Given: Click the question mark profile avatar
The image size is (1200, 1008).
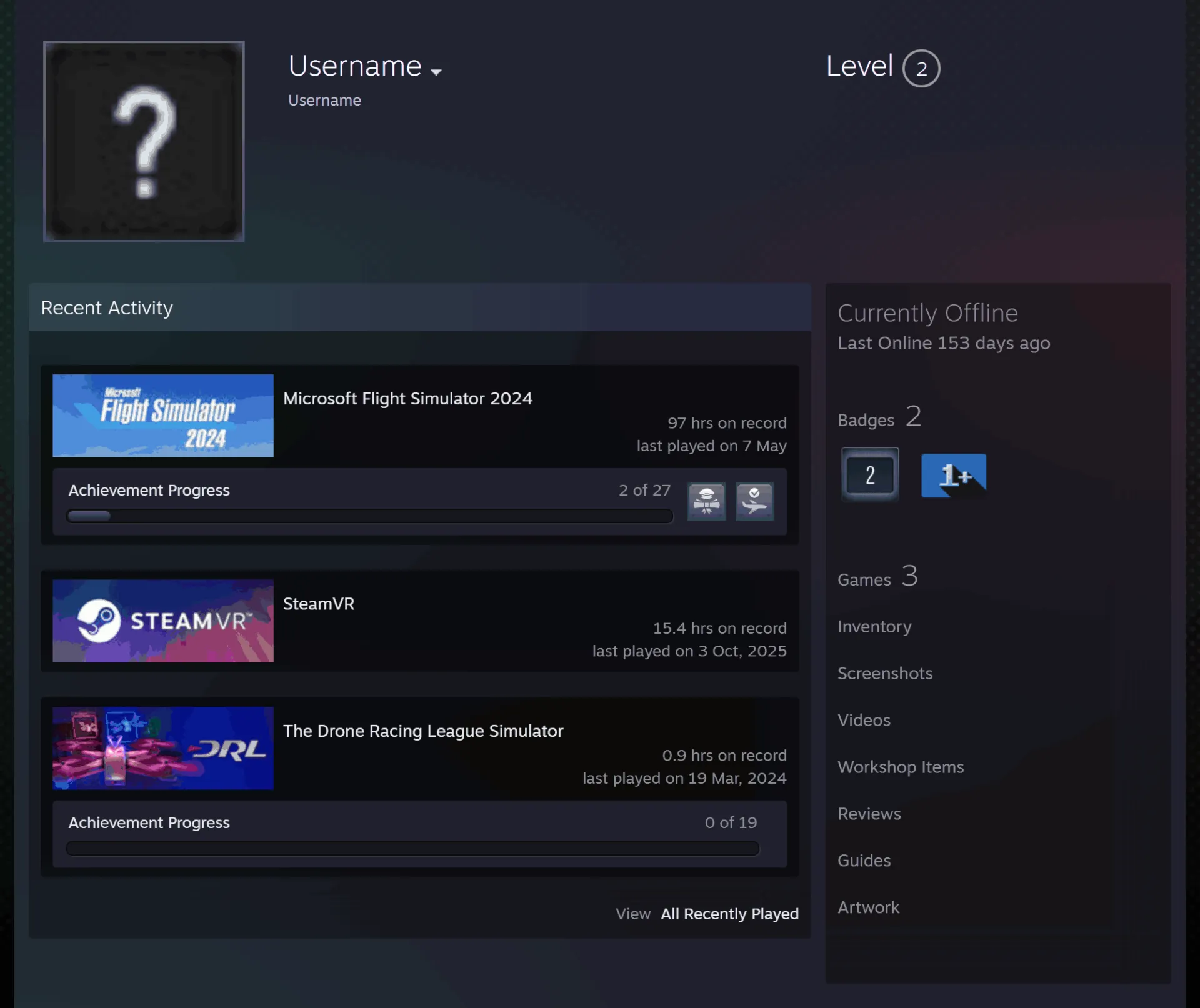Looking at the screenshot, I should click(x=144, y=141).
